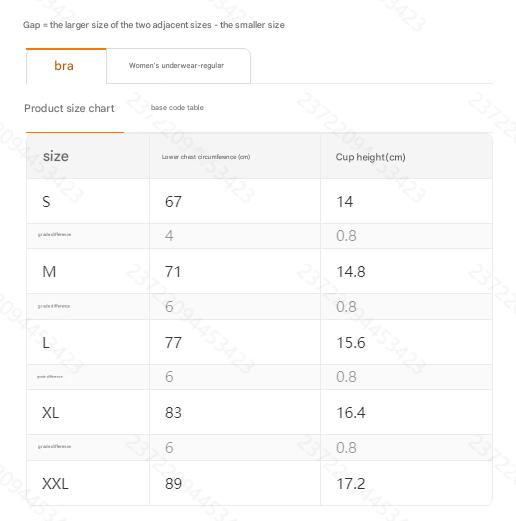Click the 89 chest value for XXL
This screenshot has width=516, height=521.
(173, 484)
